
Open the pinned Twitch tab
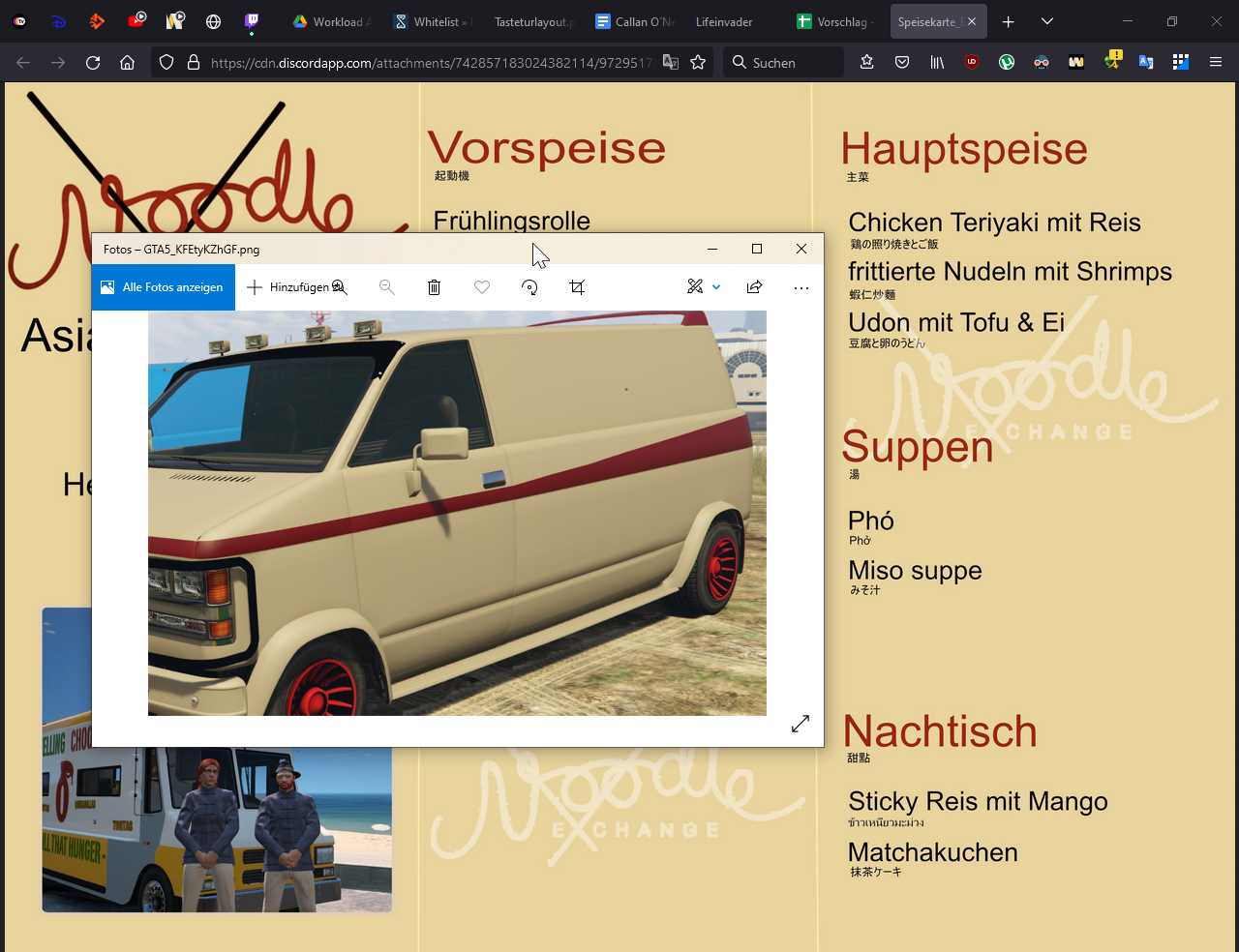252,21
